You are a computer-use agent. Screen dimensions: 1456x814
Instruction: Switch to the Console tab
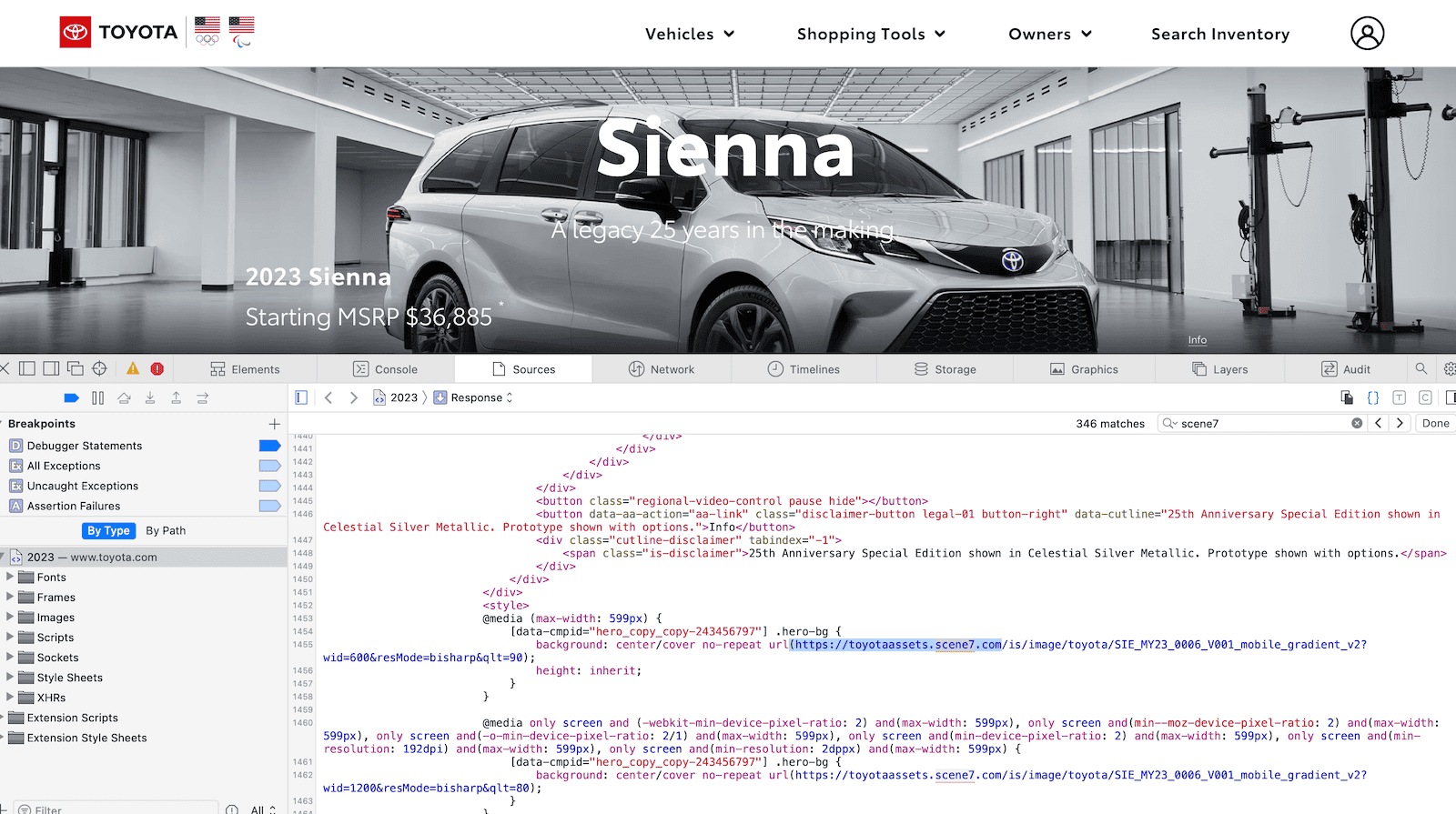tap(385, 369)
